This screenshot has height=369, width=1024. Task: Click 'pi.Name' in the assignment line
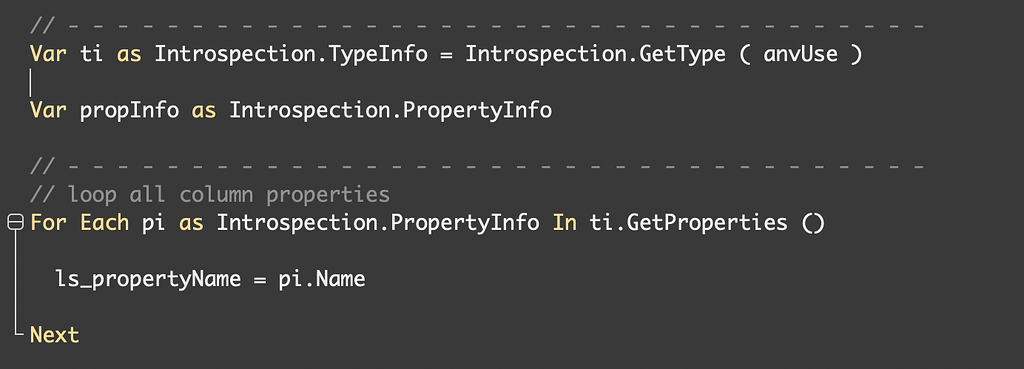pos(322,280)
